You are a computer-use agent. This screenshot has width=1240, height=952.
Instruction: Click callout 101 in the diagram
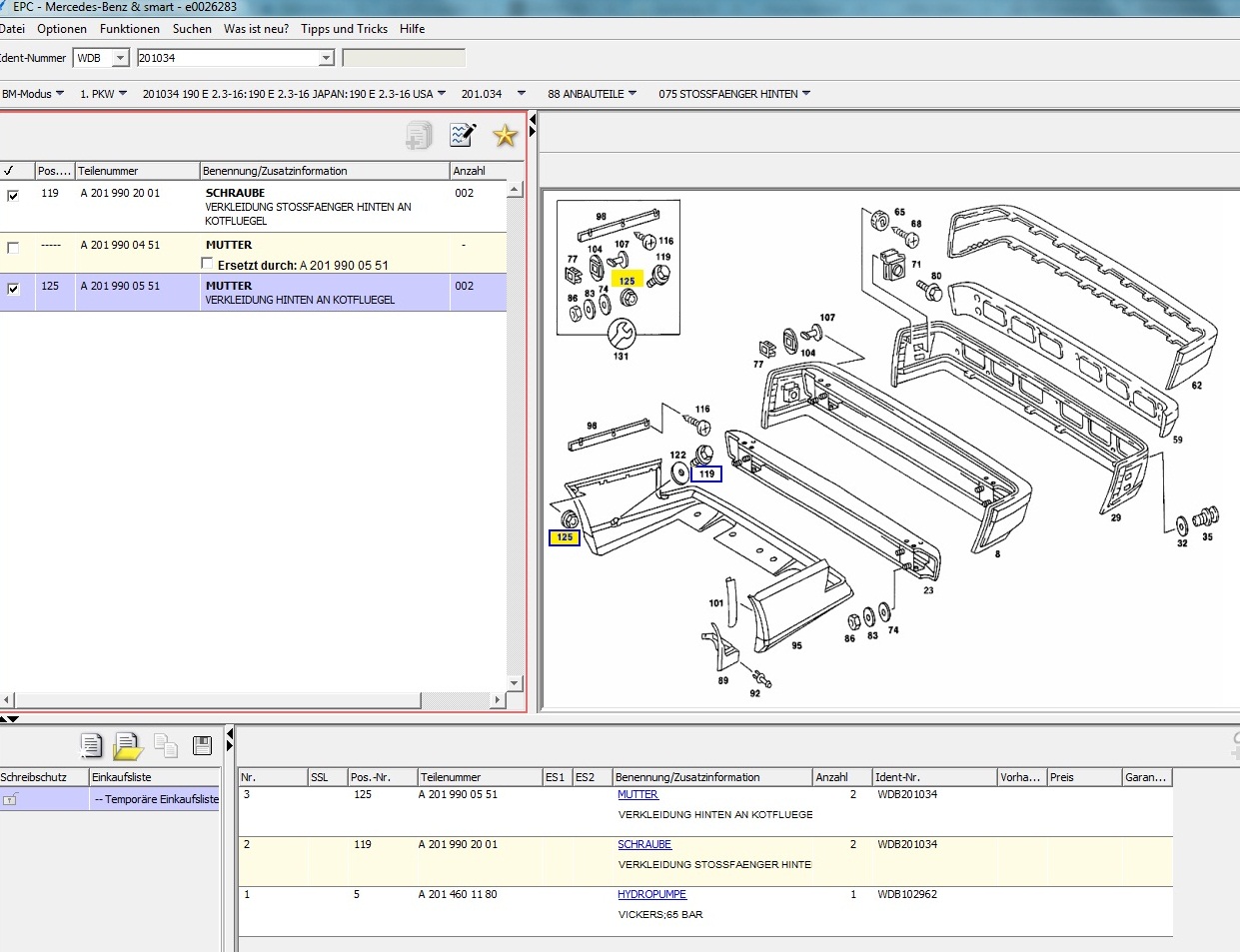click(716, 603)
